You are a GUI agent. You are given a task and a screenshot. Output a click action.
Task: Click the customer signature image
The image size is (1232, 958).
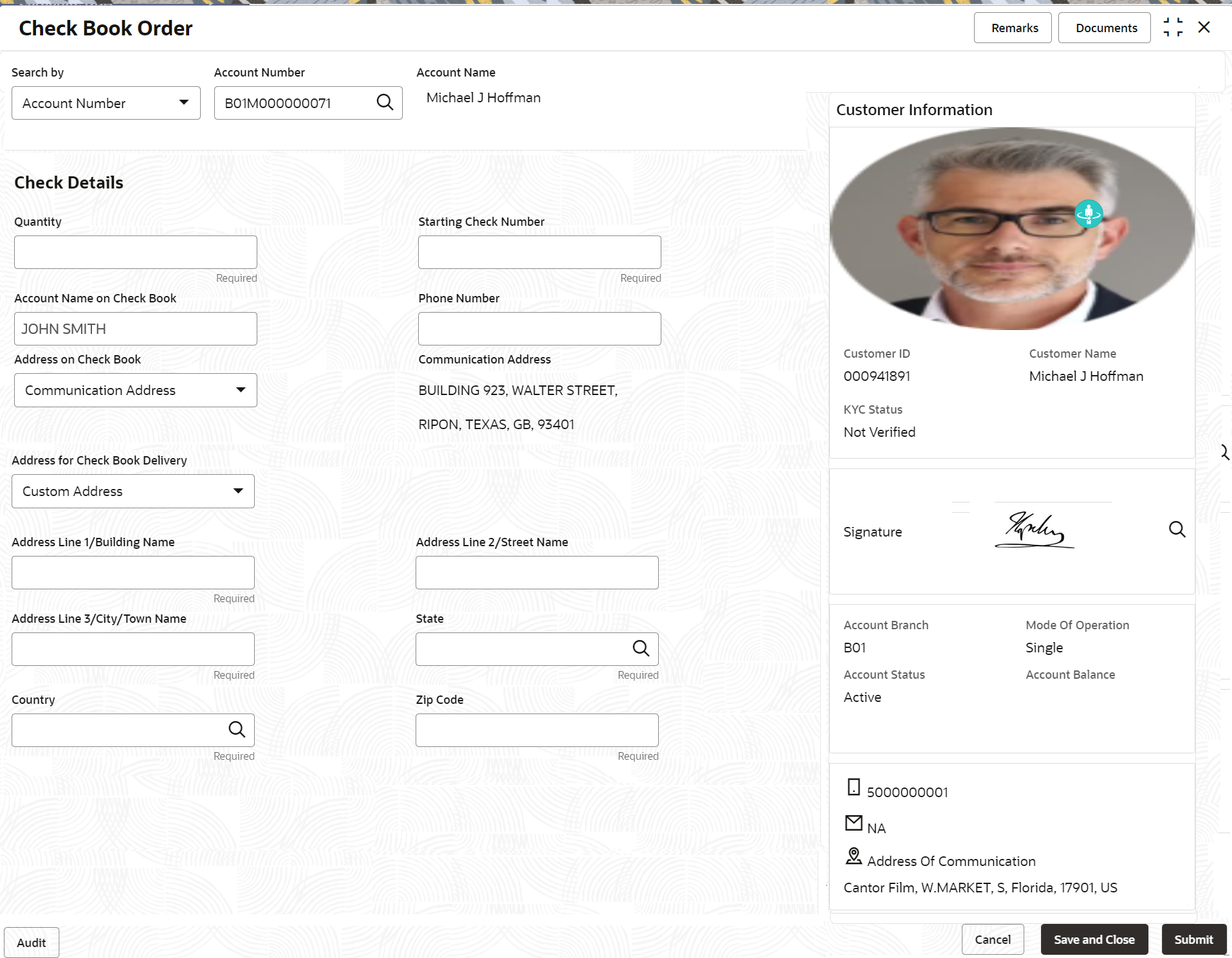[1034, 530]
